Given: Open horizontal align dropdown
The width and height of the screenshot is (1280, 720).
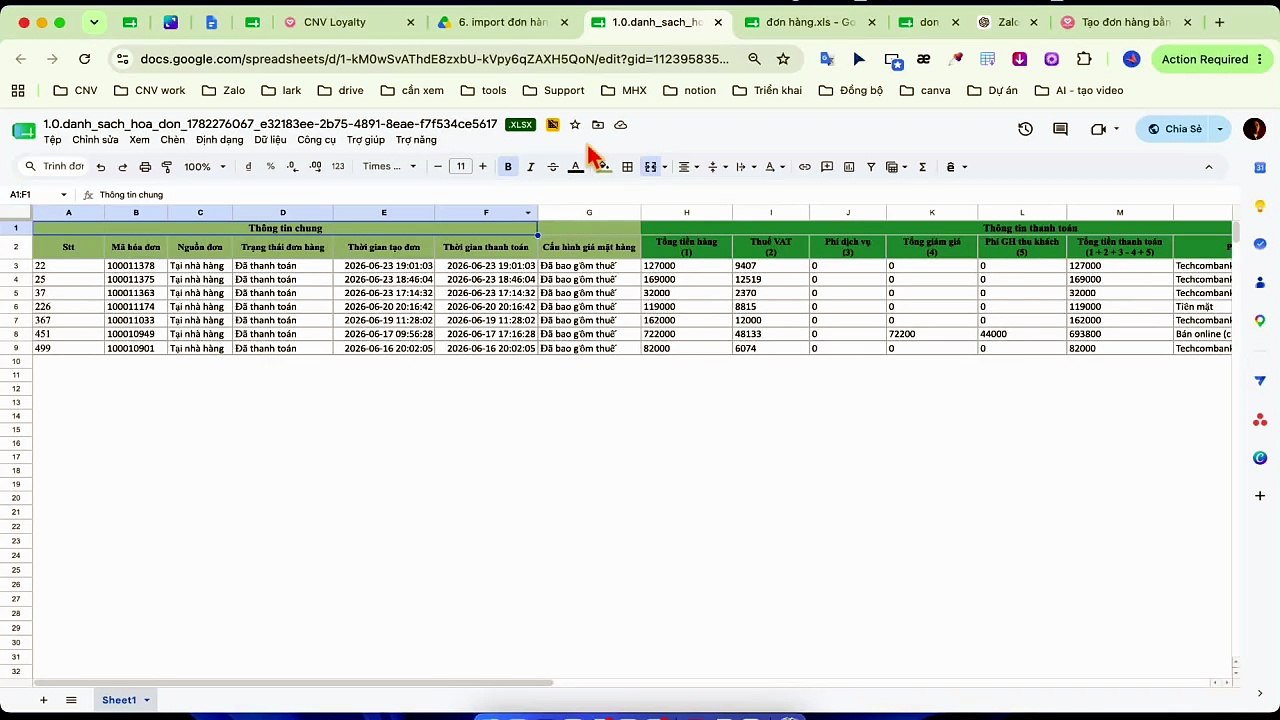Looking at the screenshot, I should click(x=688, y=167).
